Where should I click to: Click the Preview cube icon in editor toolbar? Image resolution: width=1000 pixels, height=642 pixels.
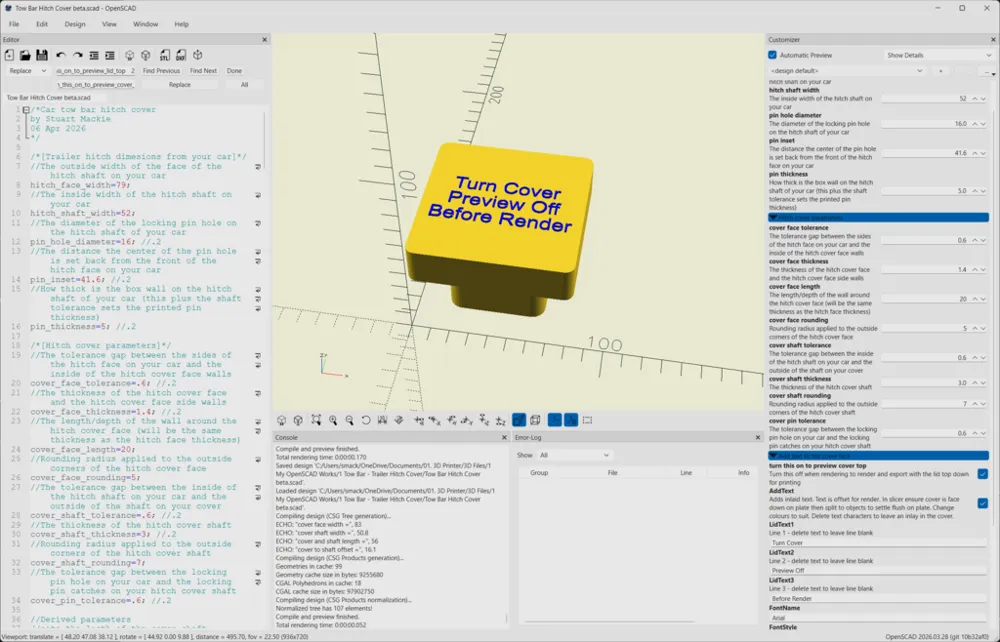point(129,55)
